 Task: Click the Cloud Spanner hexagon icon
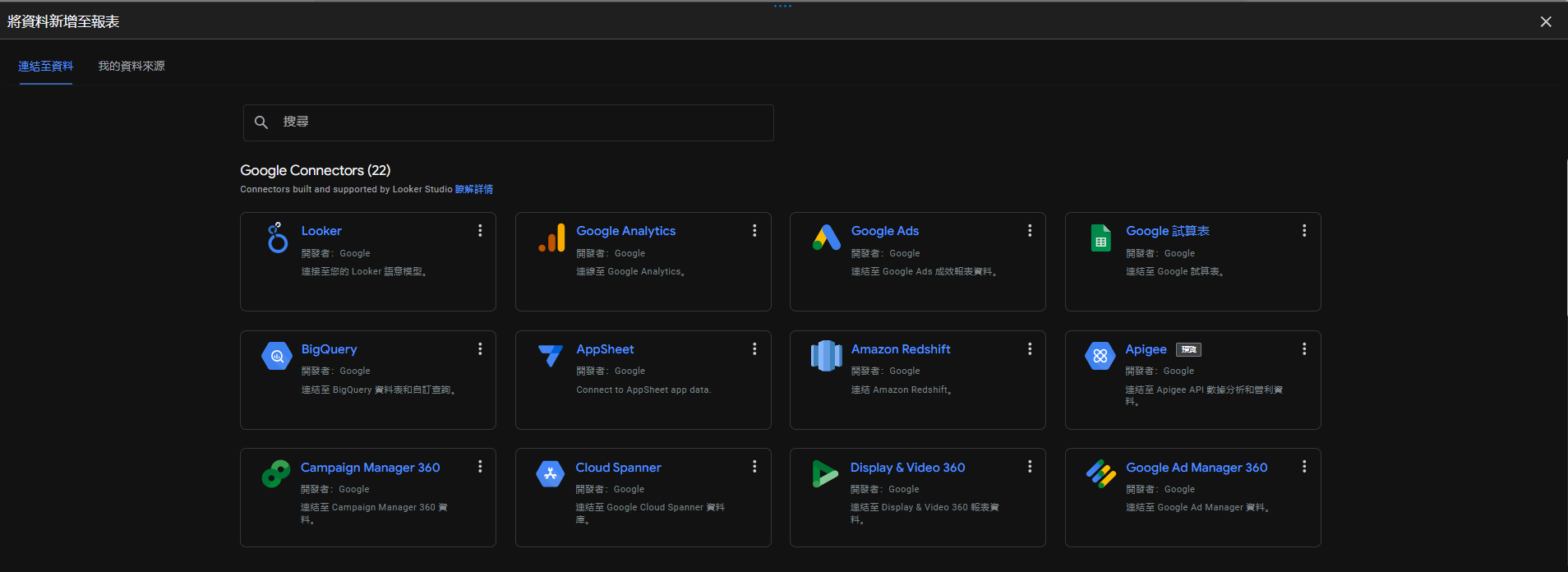pyautogui.click(x=551, y=473)
